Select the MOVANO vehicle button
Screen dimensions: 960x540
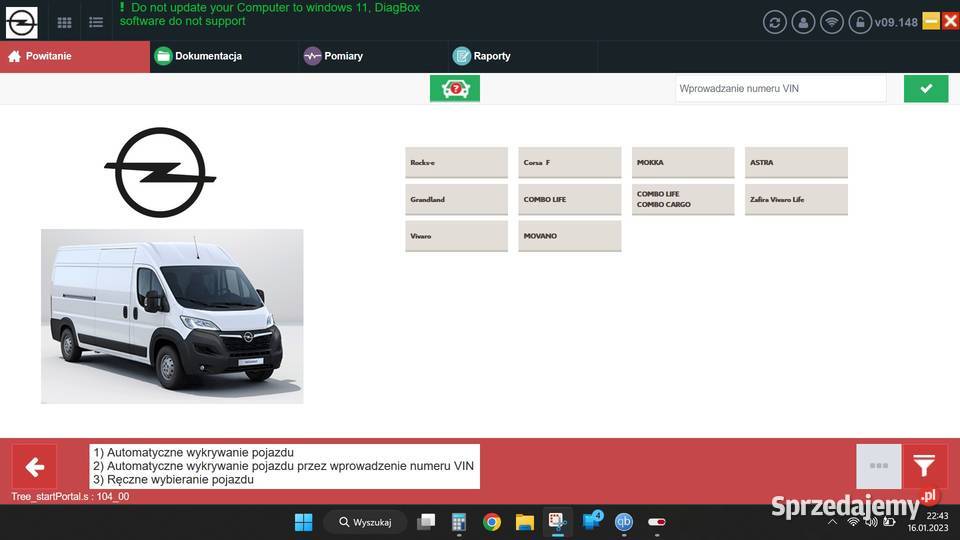(569, 236)
